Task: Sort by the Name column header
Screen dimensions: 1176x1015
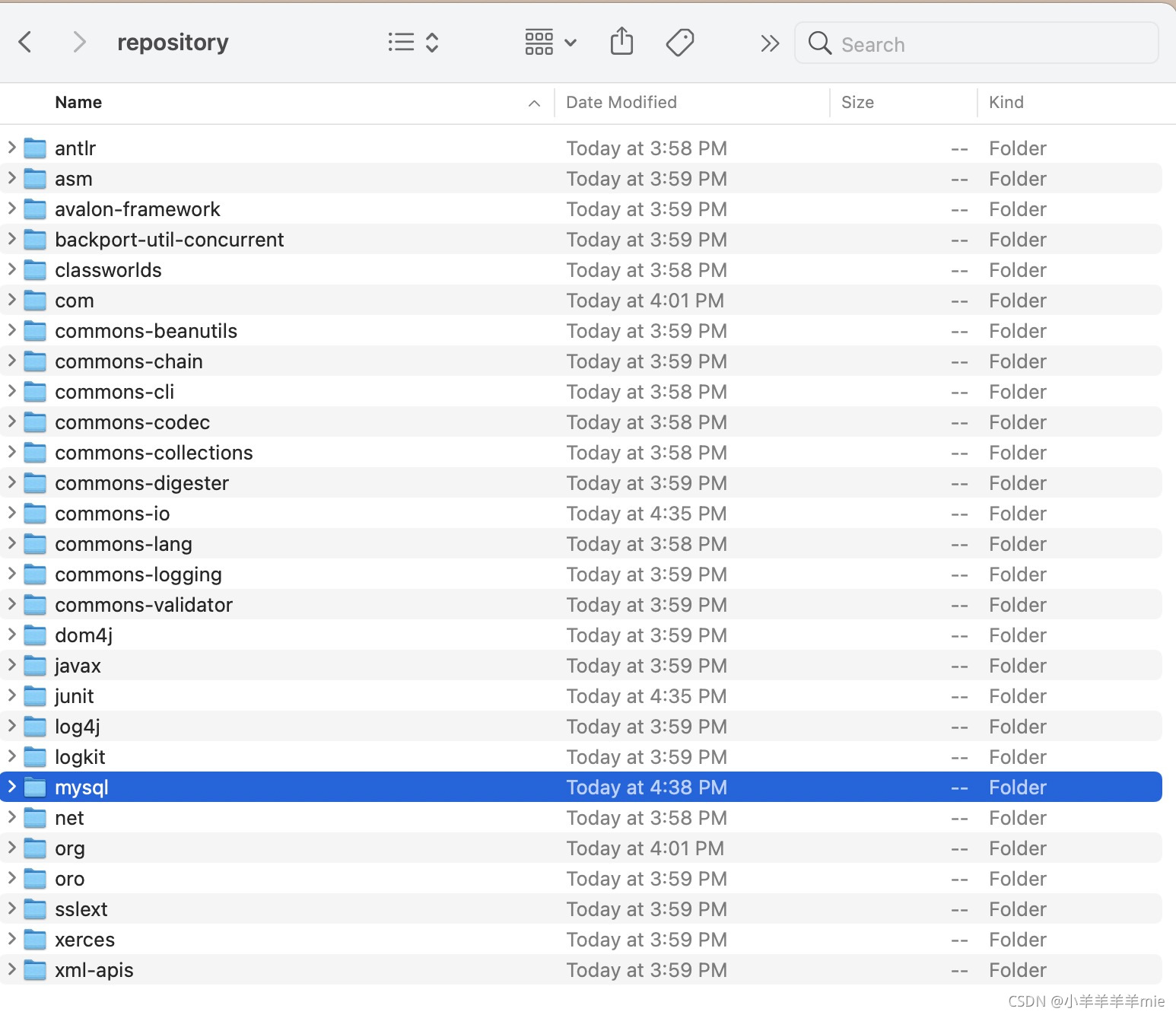Action: [78, 102]
